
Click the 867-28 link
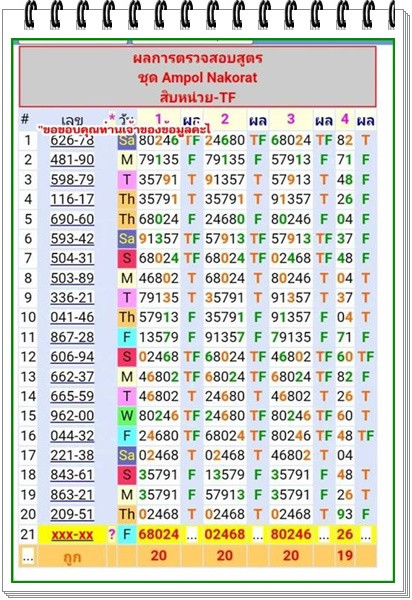(72, 337)
